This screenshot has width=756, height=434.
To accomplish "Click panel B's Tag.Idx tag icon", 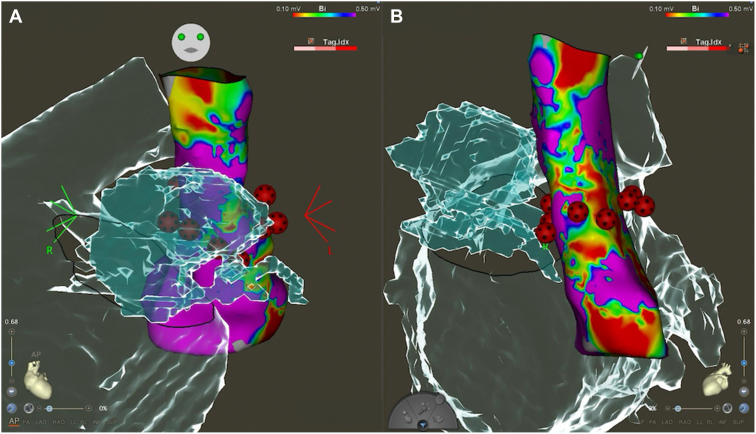I will click(x=684, y=41).
